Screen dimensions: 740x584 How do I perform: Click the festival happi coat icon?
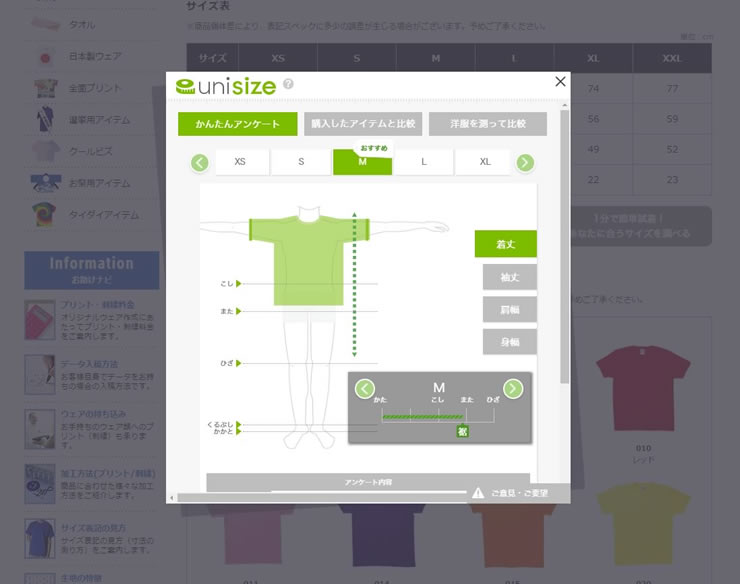44,183
